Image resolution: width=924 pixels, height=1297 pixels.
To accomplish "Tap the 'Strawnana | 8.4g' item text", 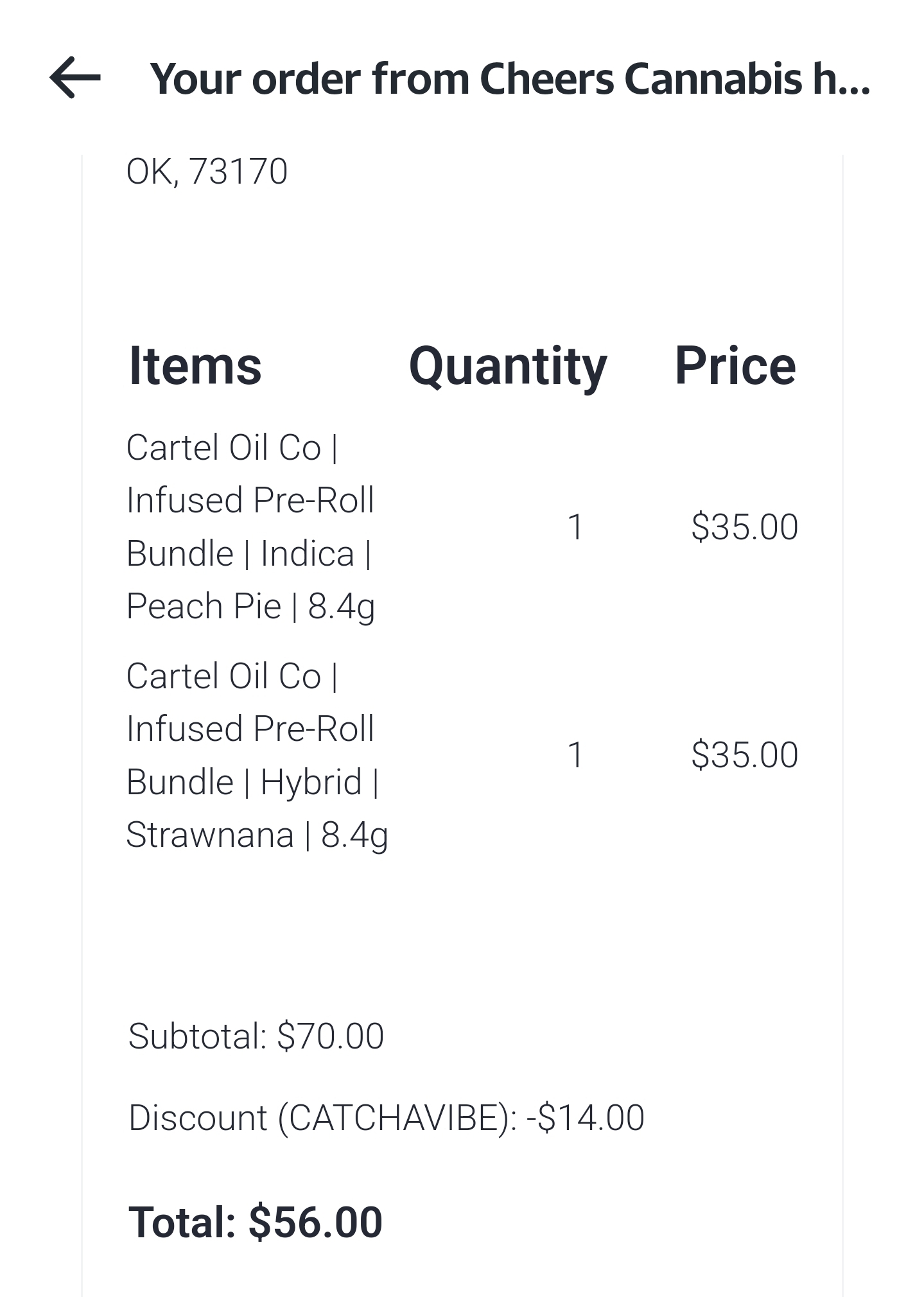I will coord(257,835).
